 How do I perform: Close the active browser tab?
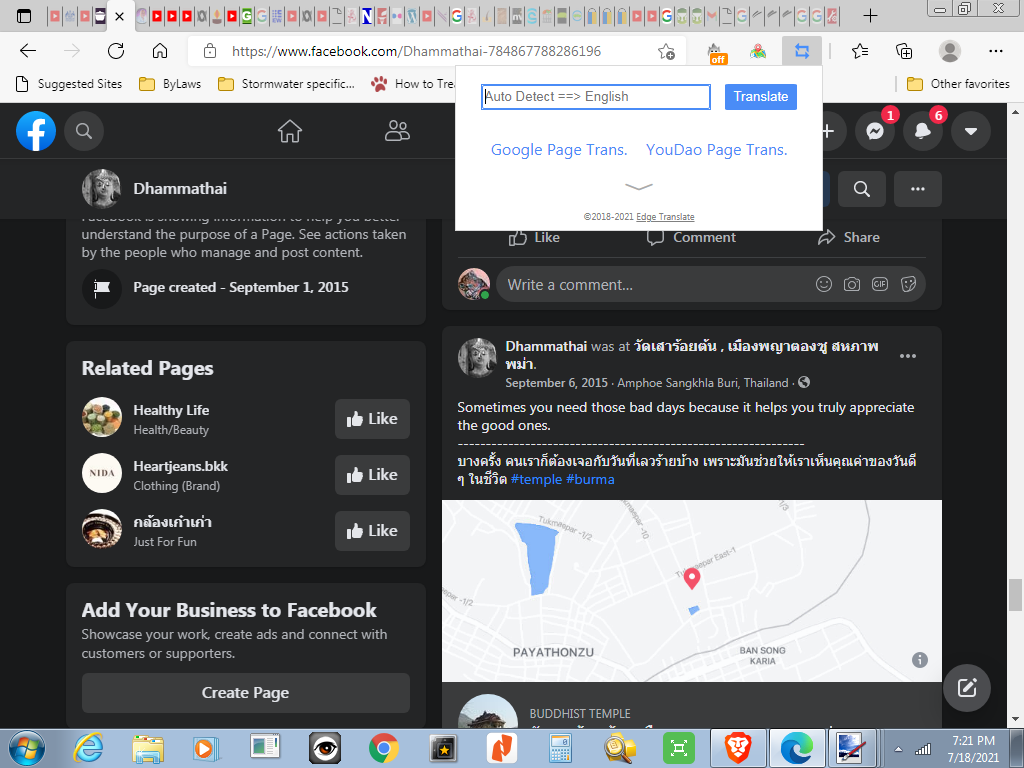[120, 16]
